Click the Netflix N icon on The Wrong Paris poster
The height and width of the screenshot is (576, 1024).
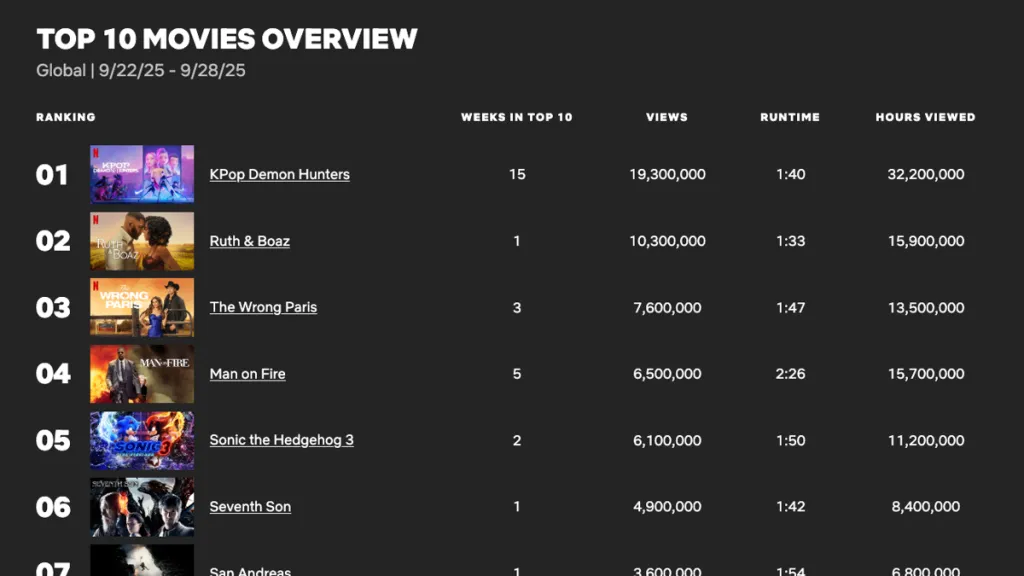click(98, 287)
